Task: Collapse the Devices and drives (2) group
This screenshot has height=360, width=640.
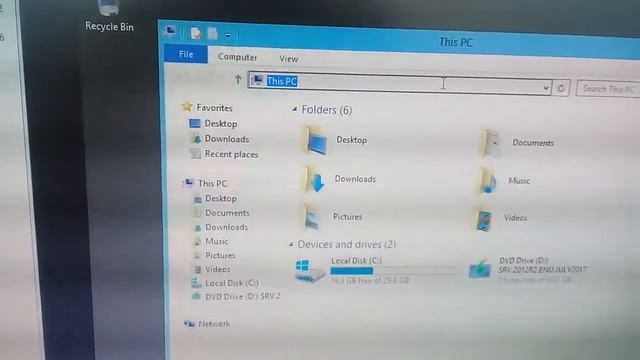Action: tap(291, 244)
